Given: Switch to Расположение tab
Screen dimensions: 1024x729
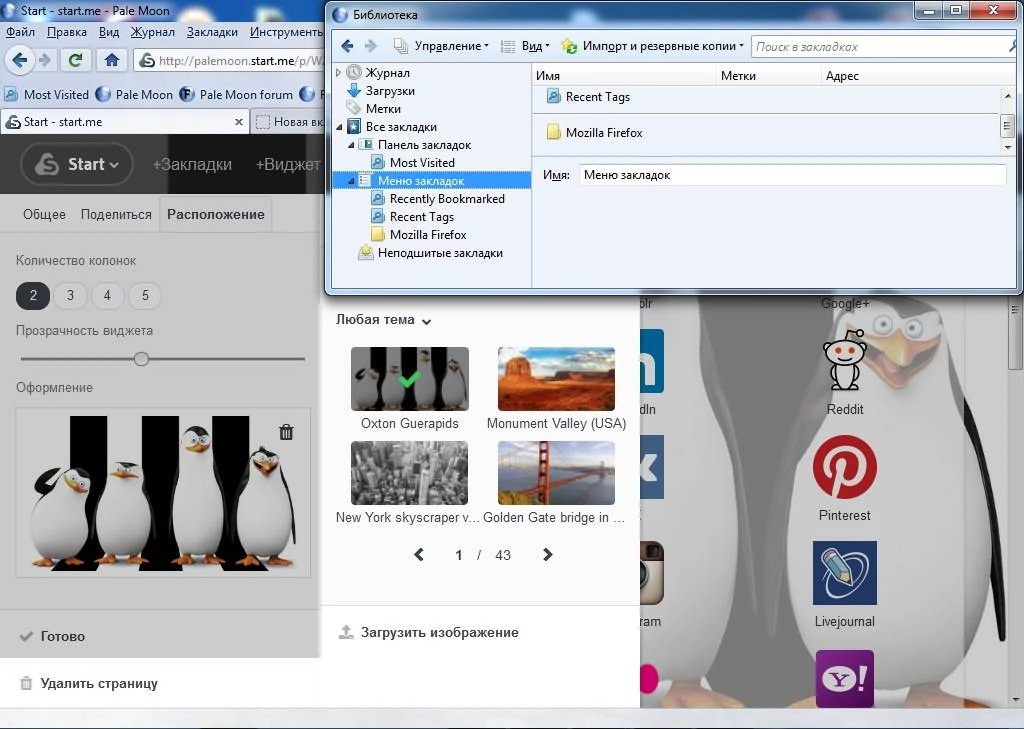Looking at the screenshot, I should 216,214.
